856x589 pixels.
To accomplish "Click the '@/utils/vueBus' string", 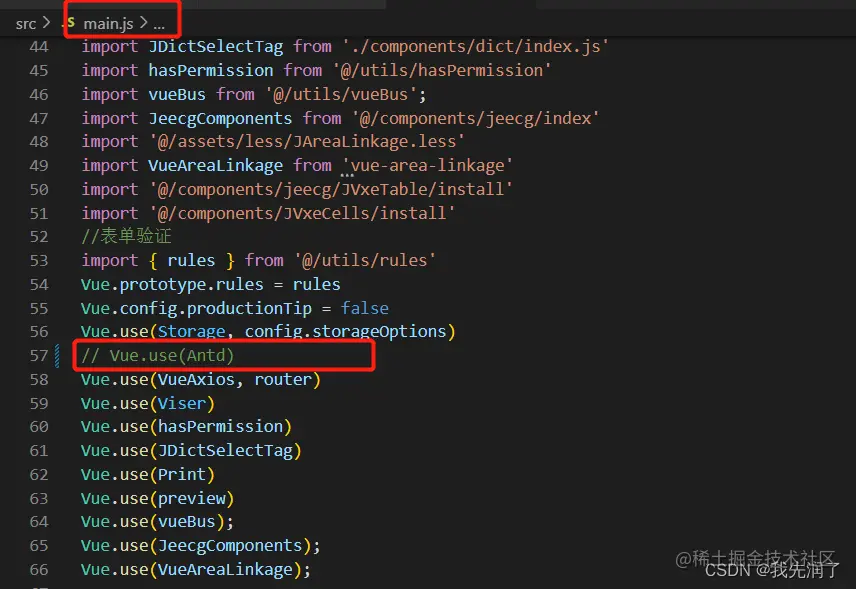I will point(341,94).
